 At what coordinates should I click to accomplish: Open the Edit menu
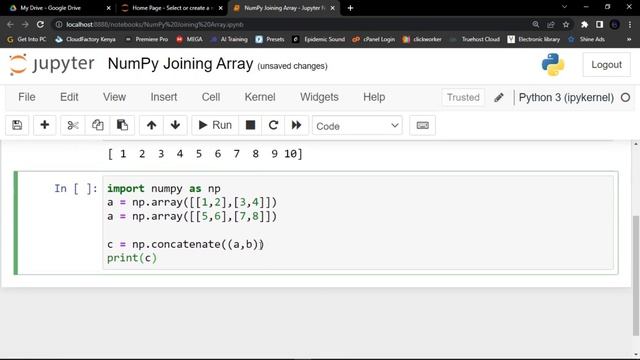(69, 97)
